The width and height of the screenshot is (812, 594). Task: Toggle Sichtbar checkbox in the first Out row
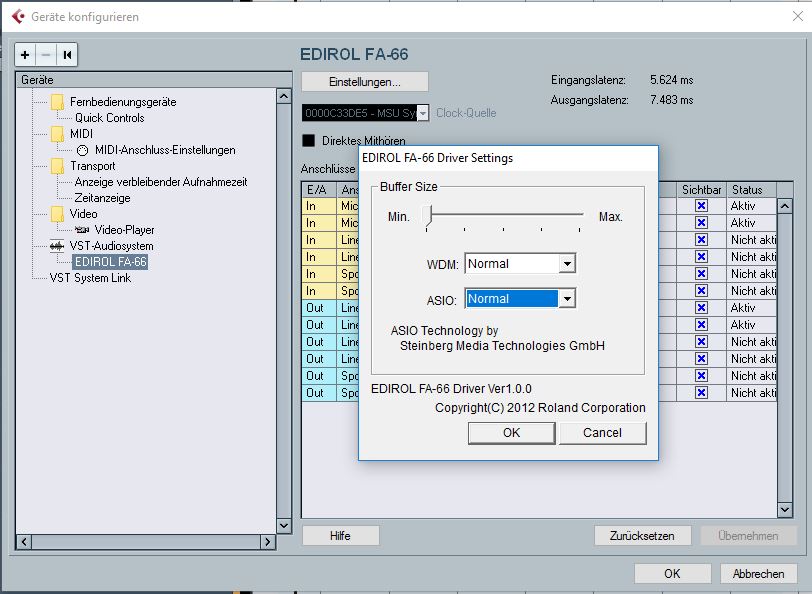701,308
